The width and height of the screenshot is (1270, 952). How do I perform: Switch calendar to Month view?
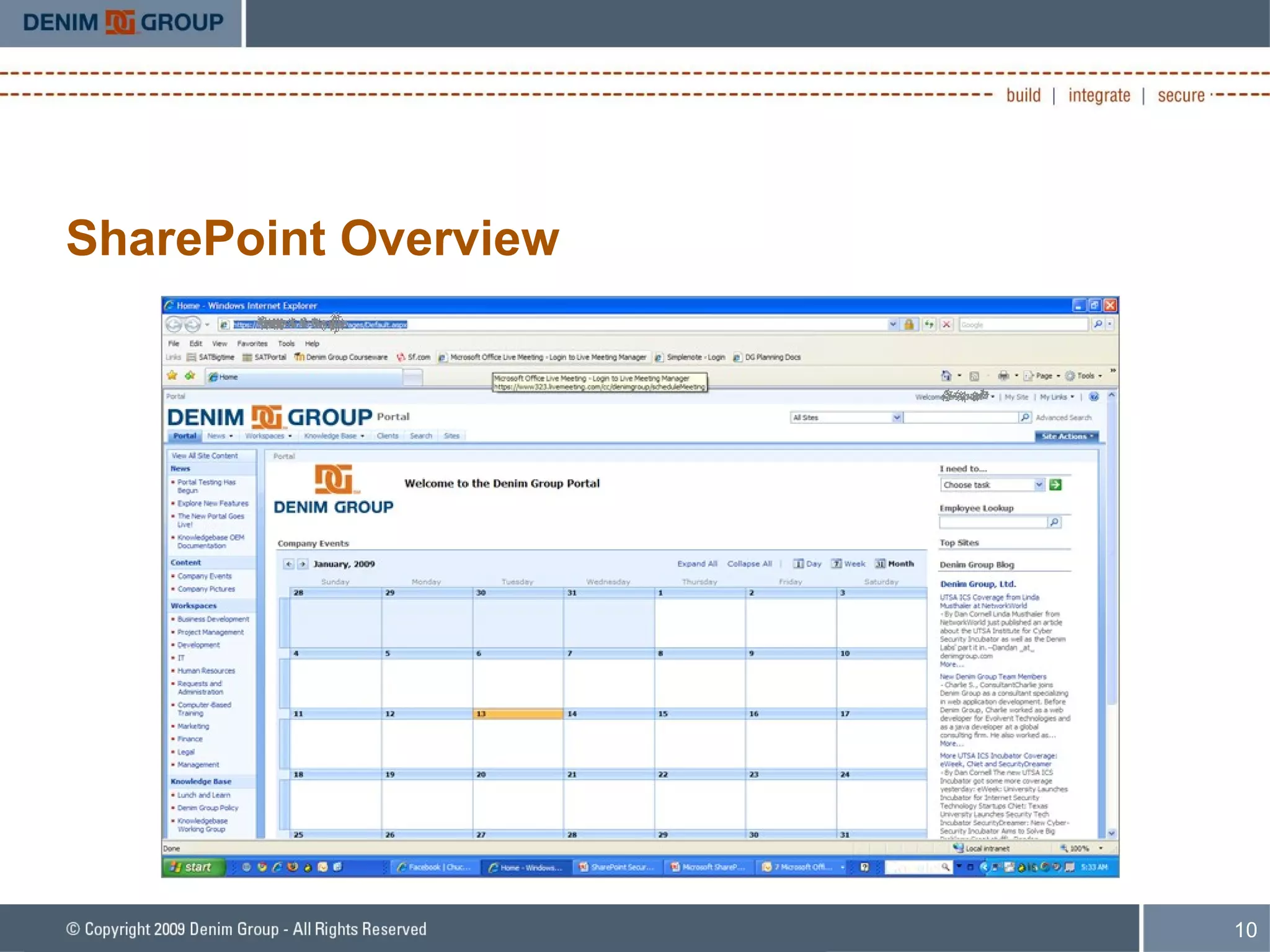tap(894, 564)
